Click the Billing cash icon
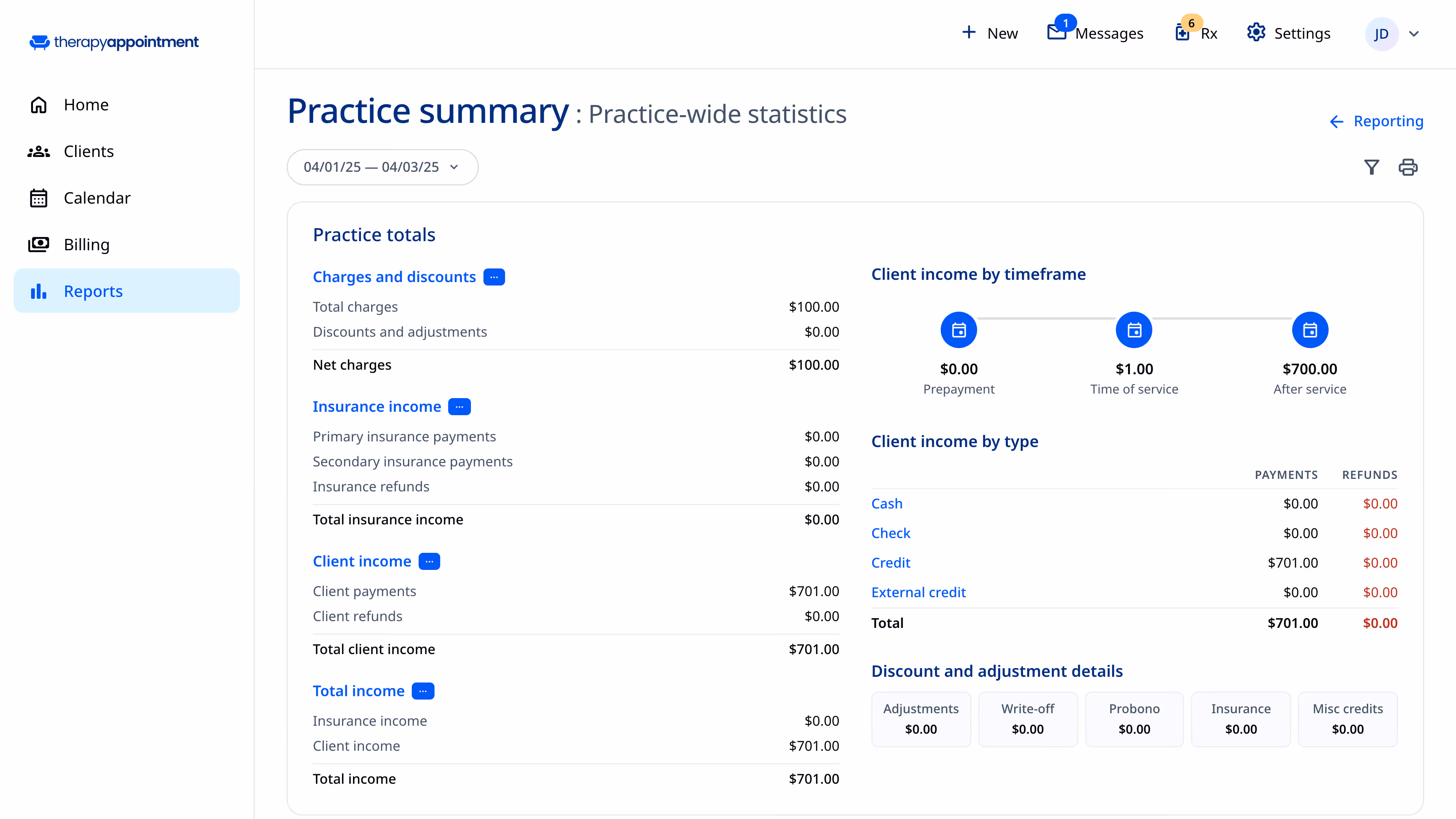This screenshot has width=1456, height=819. point(38,244)
